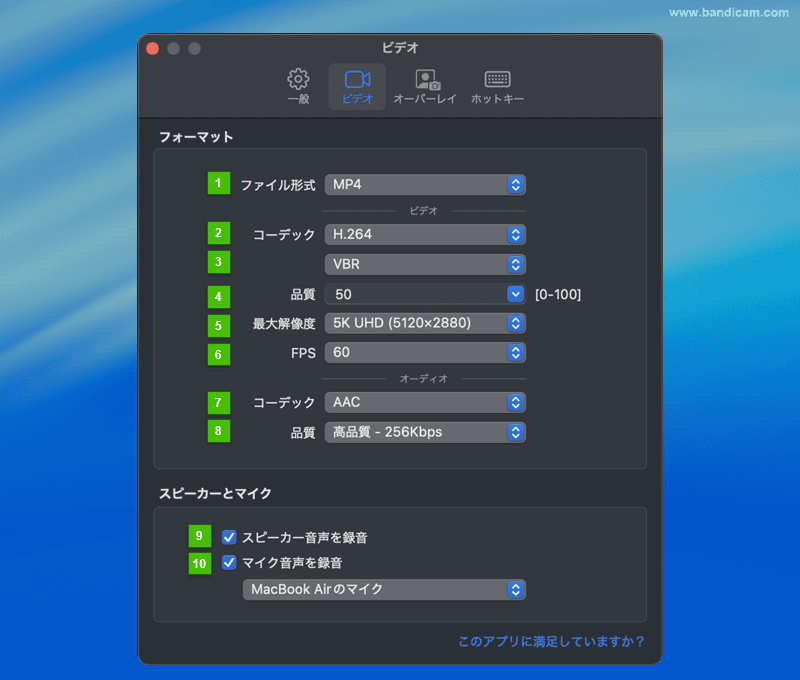Open the ファイル形式 MP4 dropdown

click(x=425, y=185)
